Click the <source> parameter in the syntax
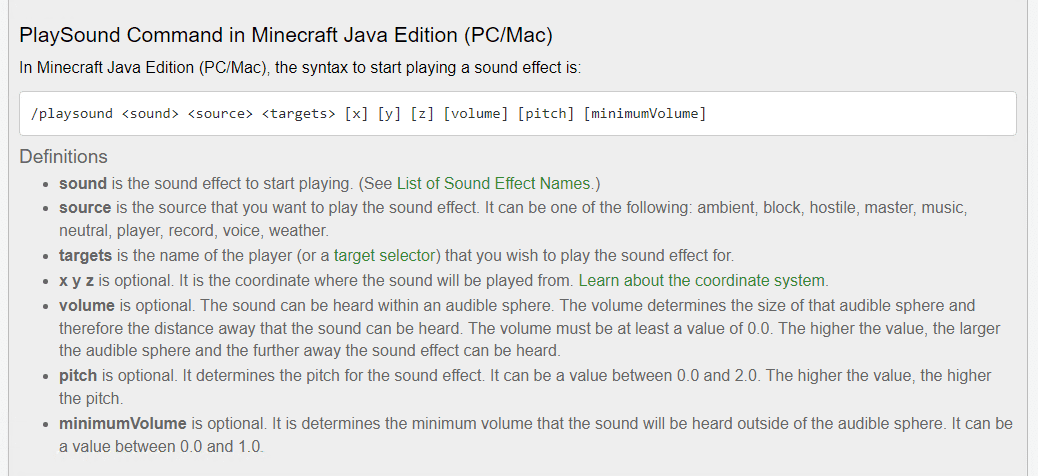 pyautogui.click(x=219, y=114)
